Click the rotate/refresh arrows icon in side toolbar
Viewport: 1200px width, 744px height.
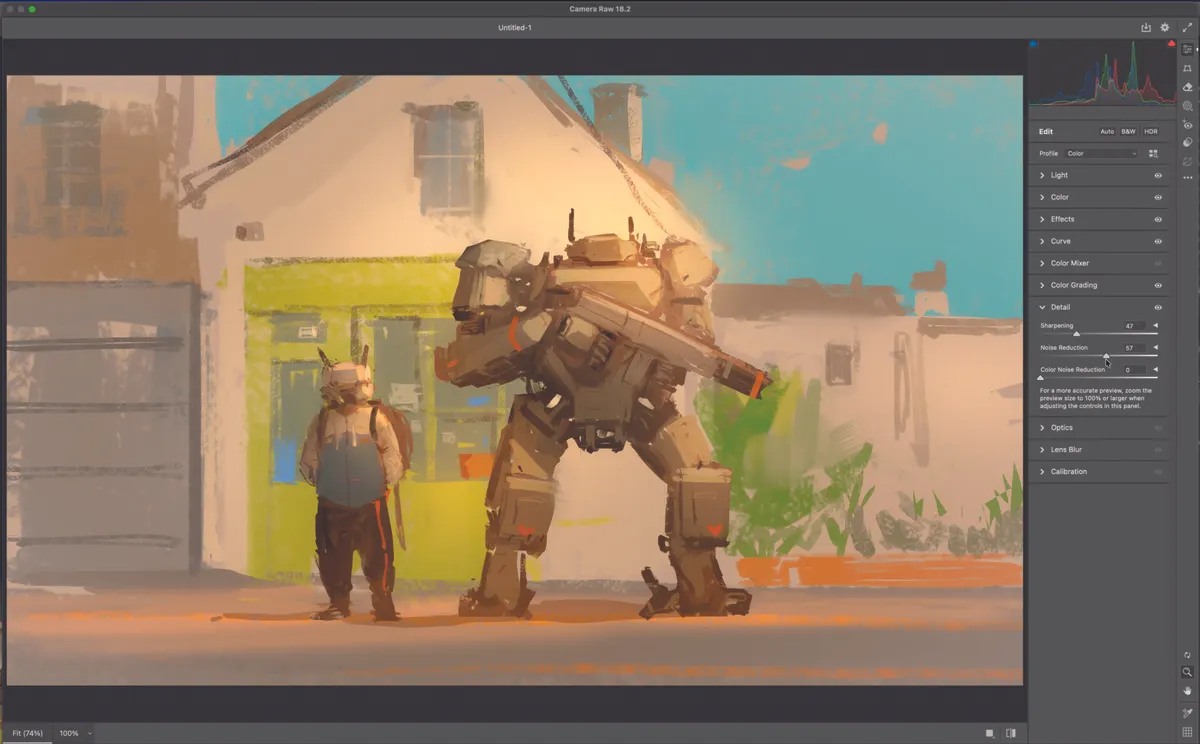click(x=1187, y=655)
